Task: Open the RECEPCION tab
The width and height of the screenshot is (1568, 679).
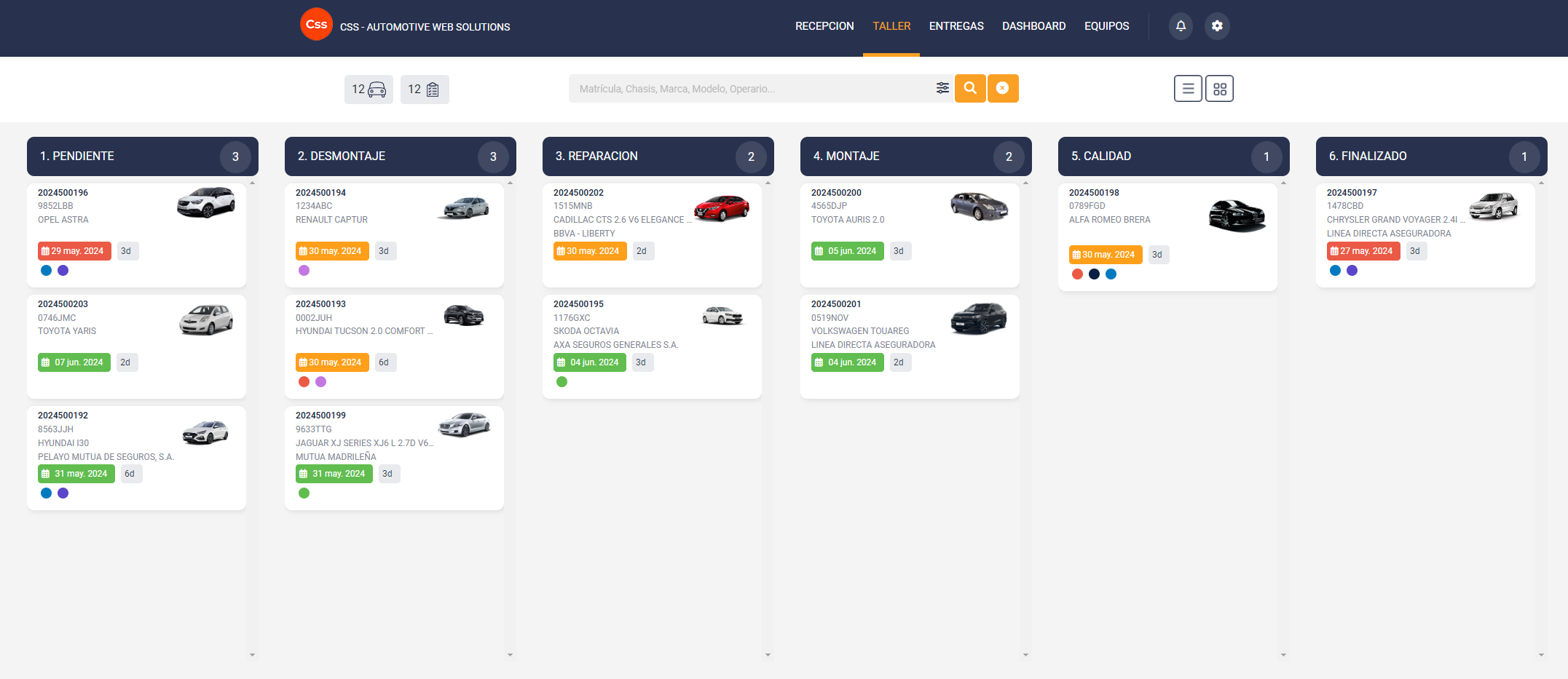Action: (x=824, y=26)
